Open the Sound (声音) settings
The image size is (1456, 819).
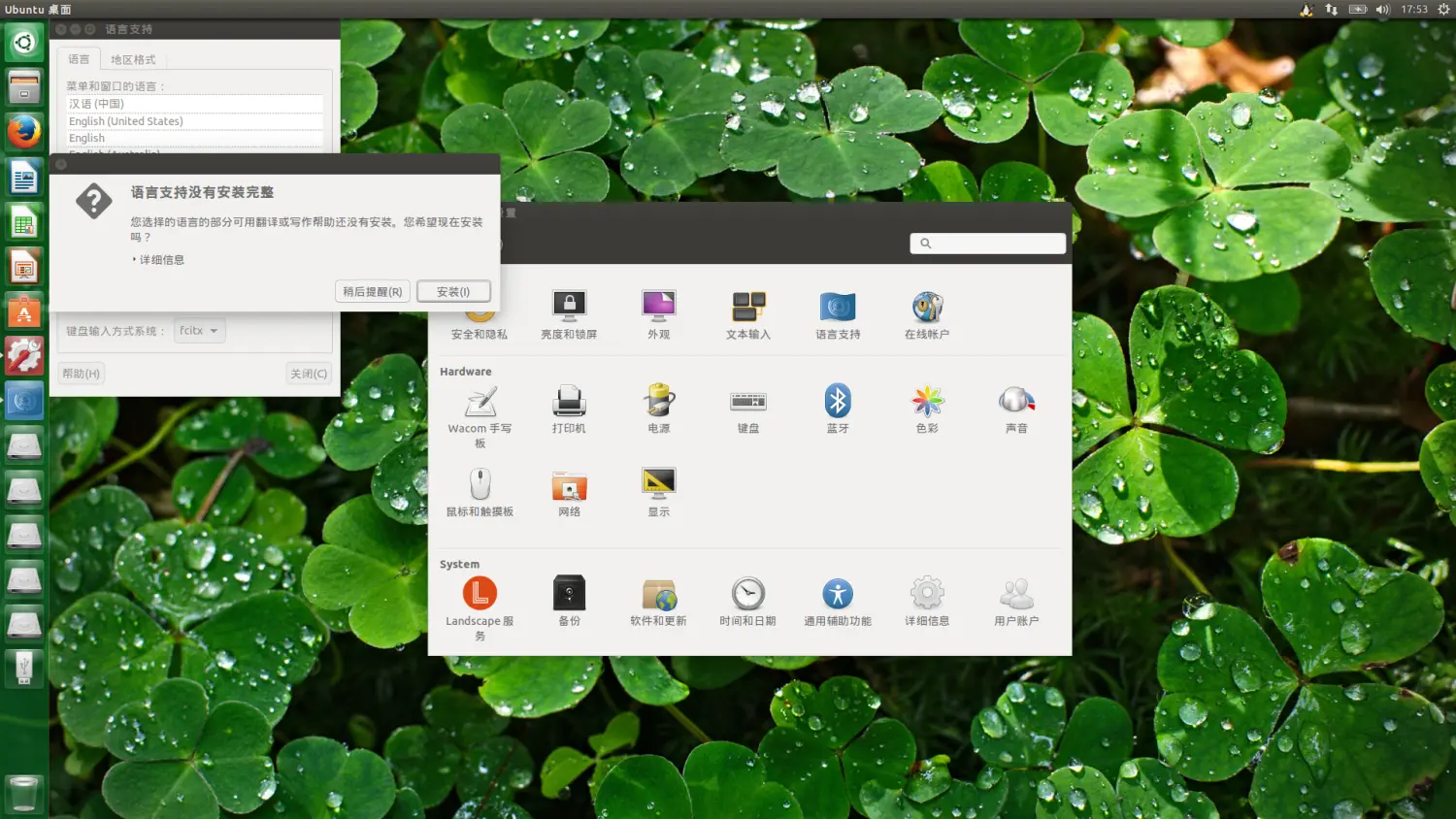[1016, 402]
